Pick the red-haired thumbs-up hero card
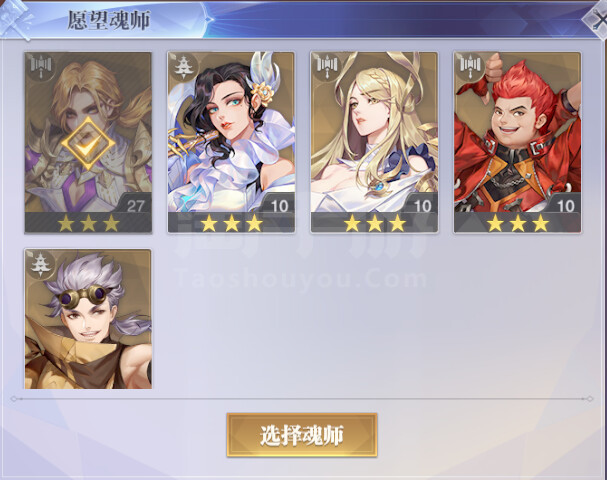 tap(517, 142)
